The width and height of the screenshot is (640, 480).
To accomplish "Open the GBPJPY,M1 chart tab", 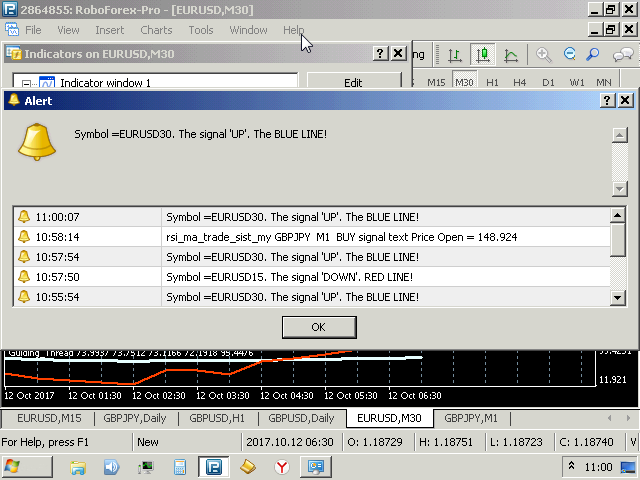I will point(471,418).
